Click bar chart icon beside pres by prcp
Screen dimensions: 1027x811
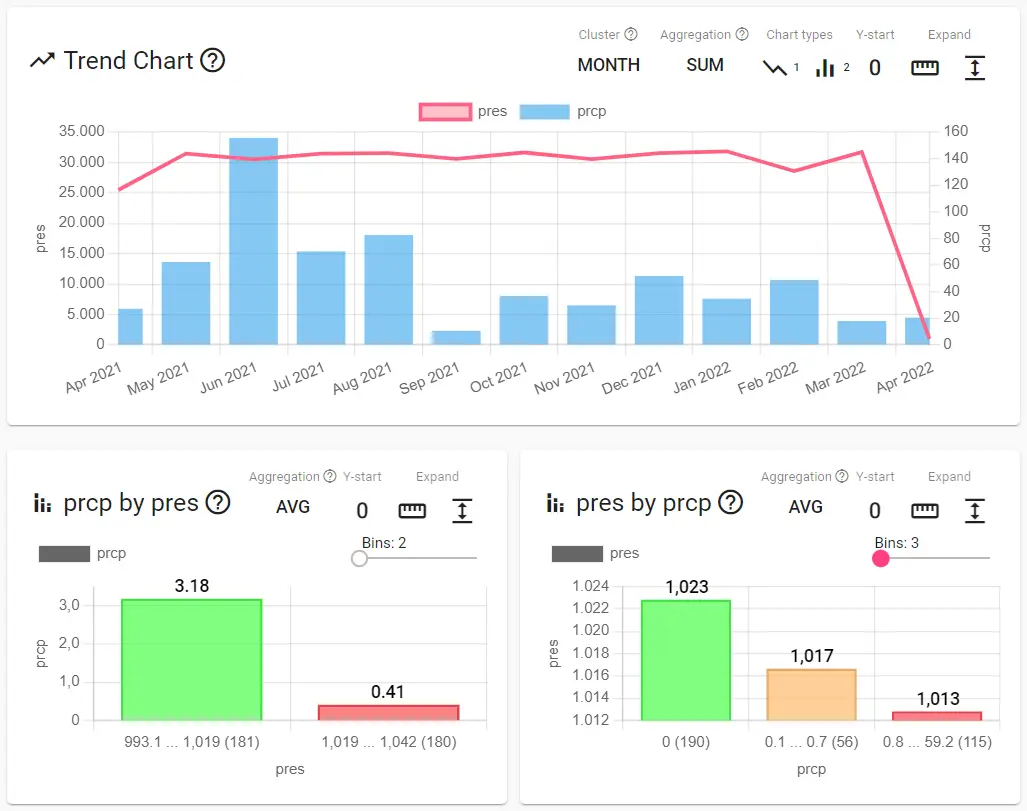(x=555, y=503)
